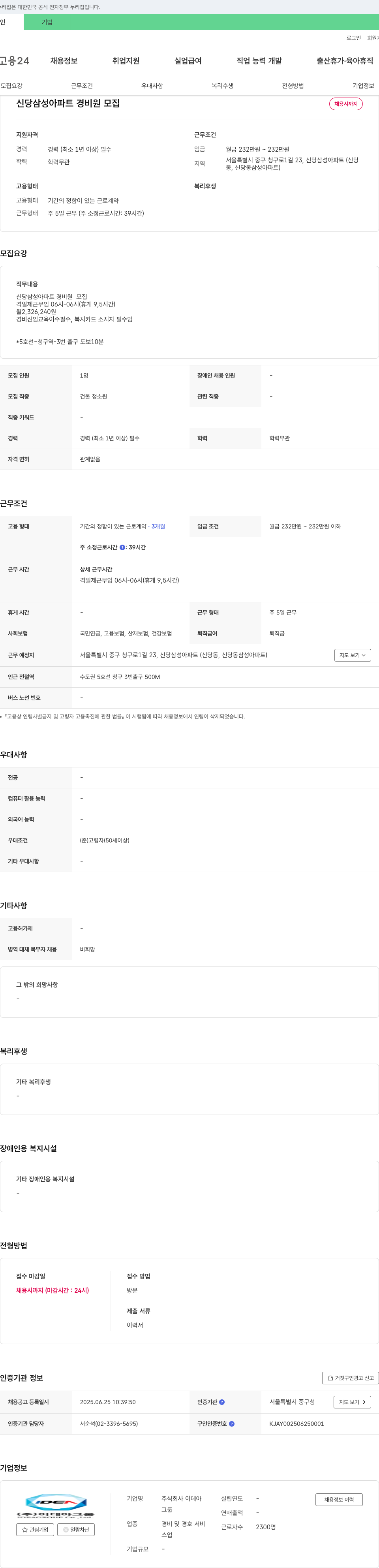
Task: Click the siren icon on 거짓구인광고 신고
Action: (330, 1378)
